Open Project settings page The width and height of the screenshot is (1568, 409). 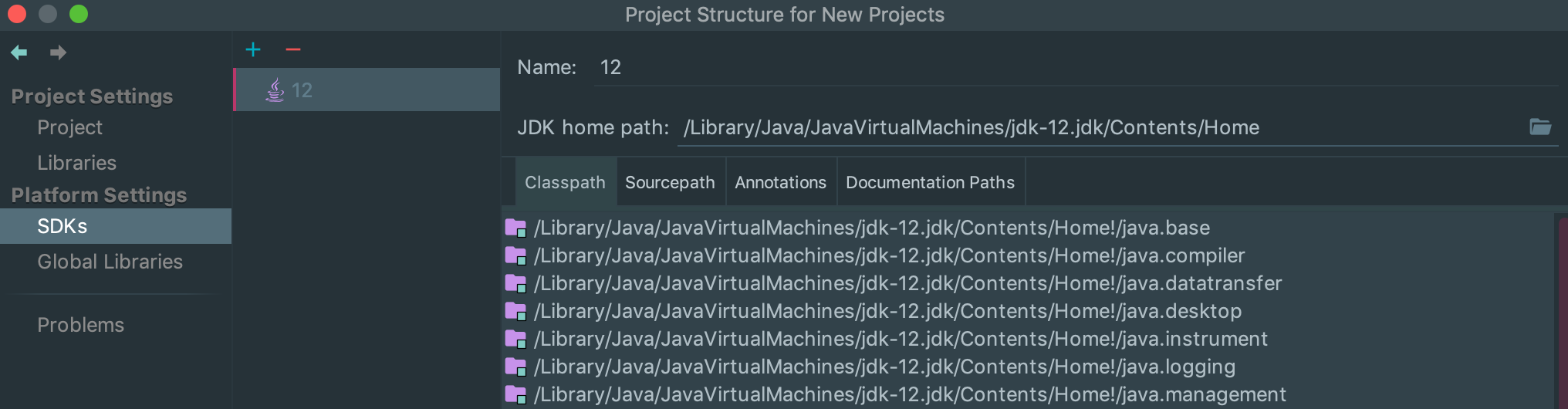tap(69, 127)
